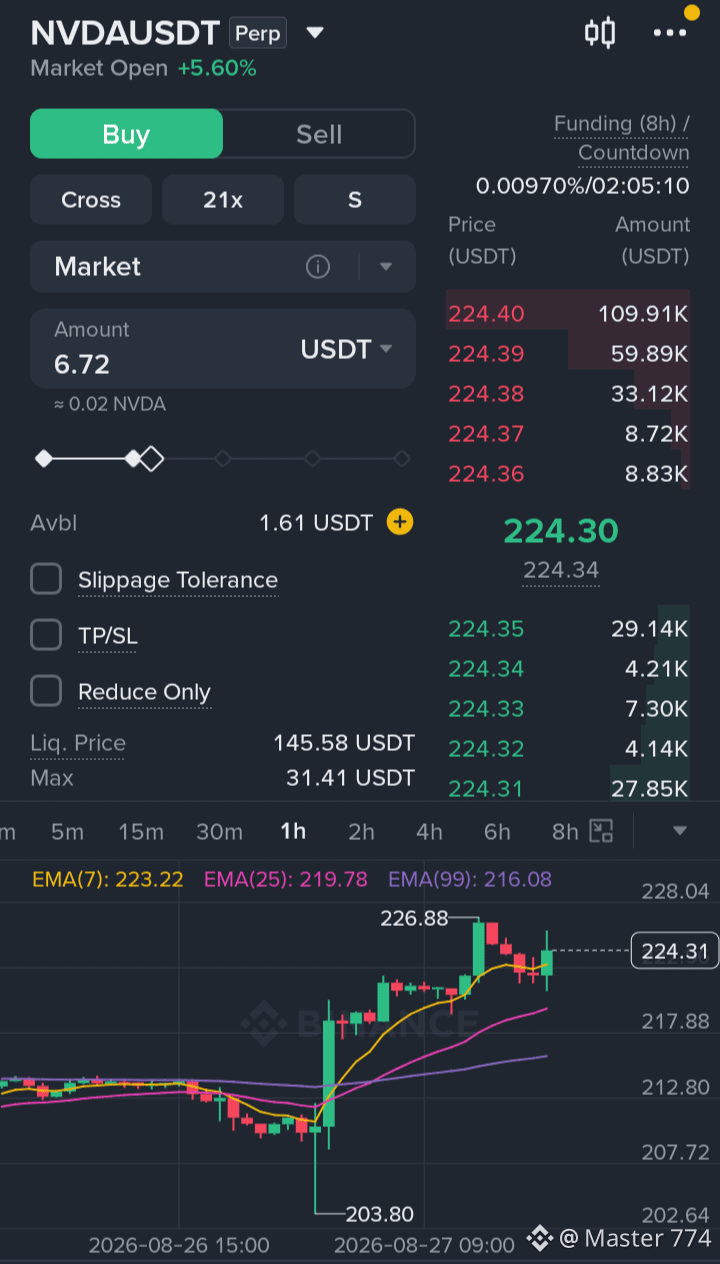This screenshot has height=1264, width=720.
Task: Select the 224.39 ask price row
Action: tap(568, 354)
